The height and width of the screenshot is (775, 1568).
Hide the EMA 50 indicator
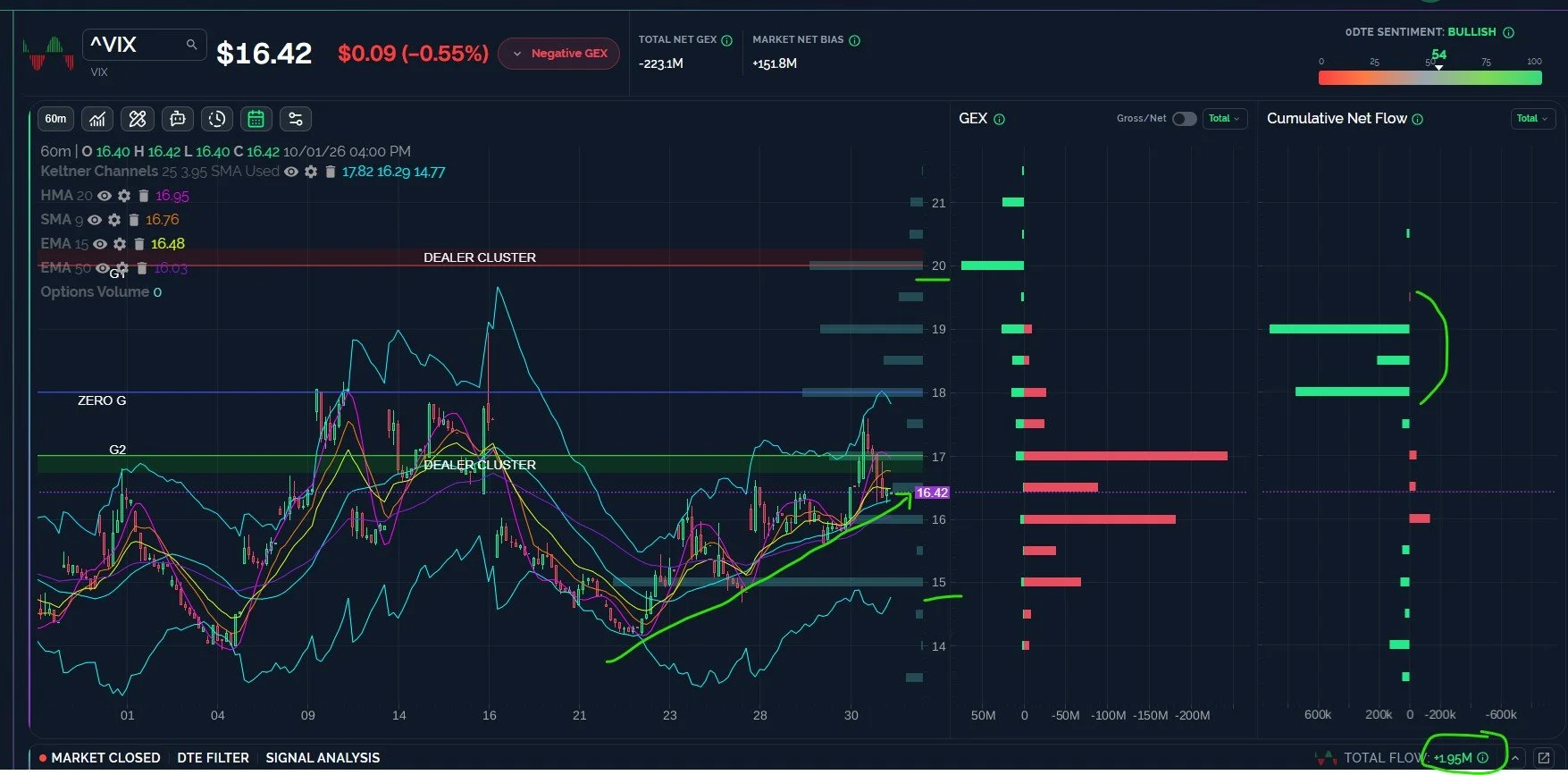104,268
